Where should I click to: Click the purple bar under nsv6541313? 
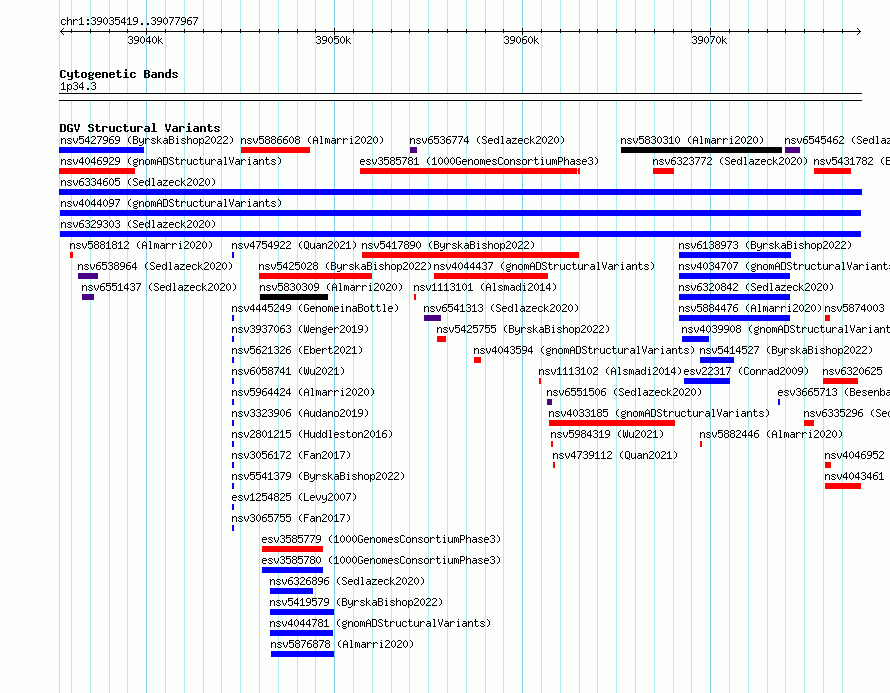pyautogui.click(x=433, y=318)
